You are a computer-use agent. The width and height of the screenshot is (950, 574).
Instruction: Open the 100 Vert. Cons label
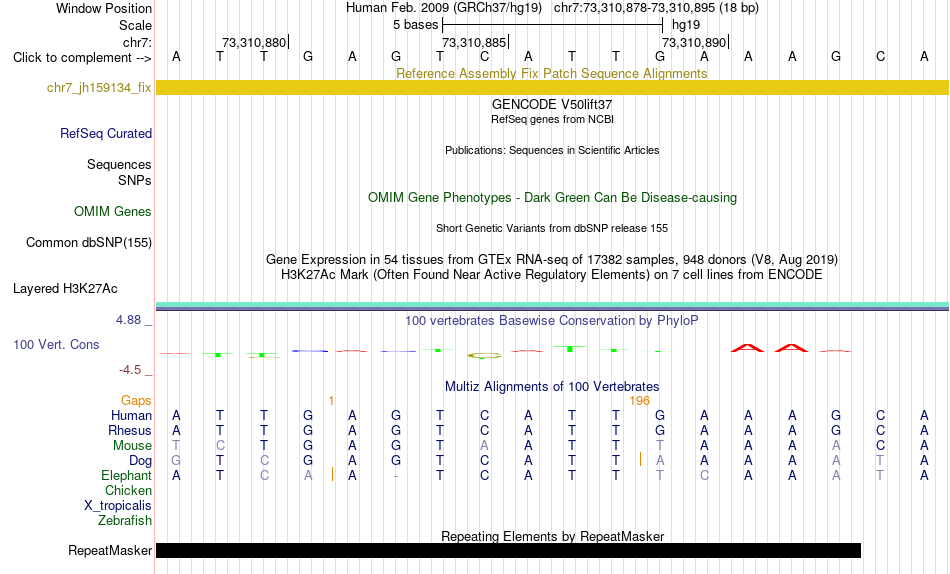56,344
